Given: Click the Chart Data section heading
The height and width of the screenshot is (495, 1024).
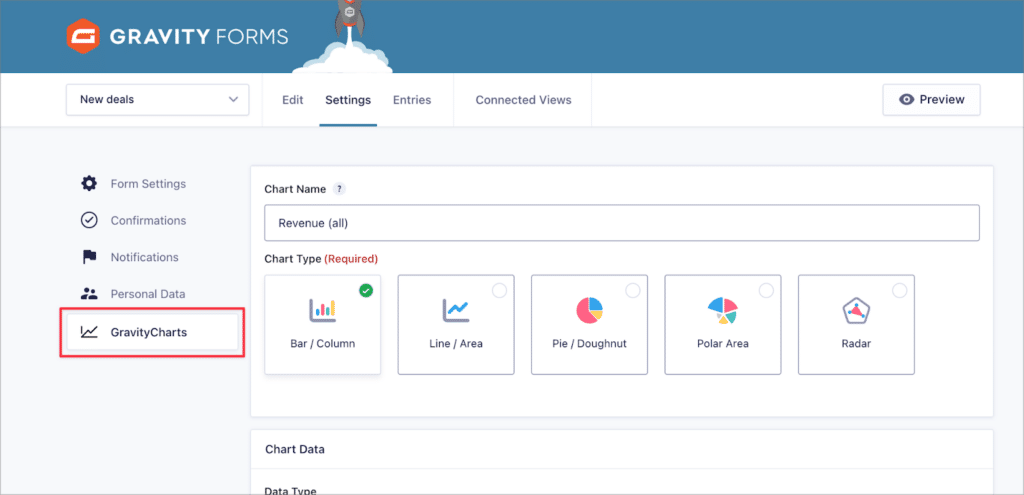Looking at the screenshot, I should pos(295,449).
